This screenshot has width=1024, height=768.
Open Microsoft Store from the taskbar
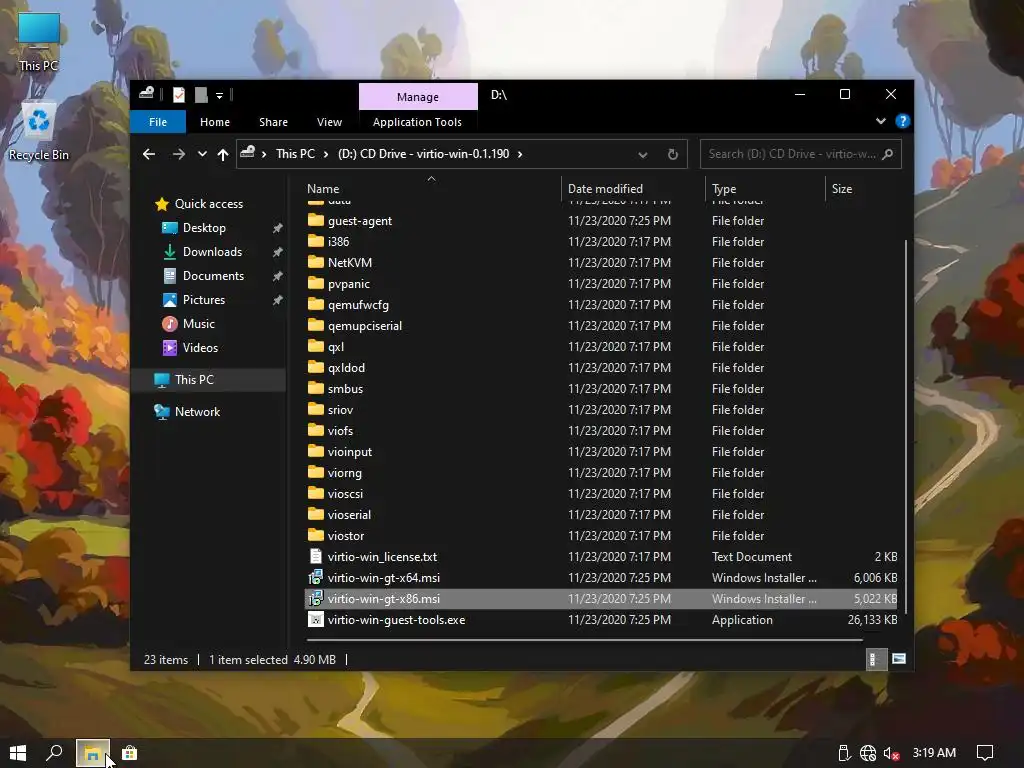pyautogui.click(x=130, y=753)
